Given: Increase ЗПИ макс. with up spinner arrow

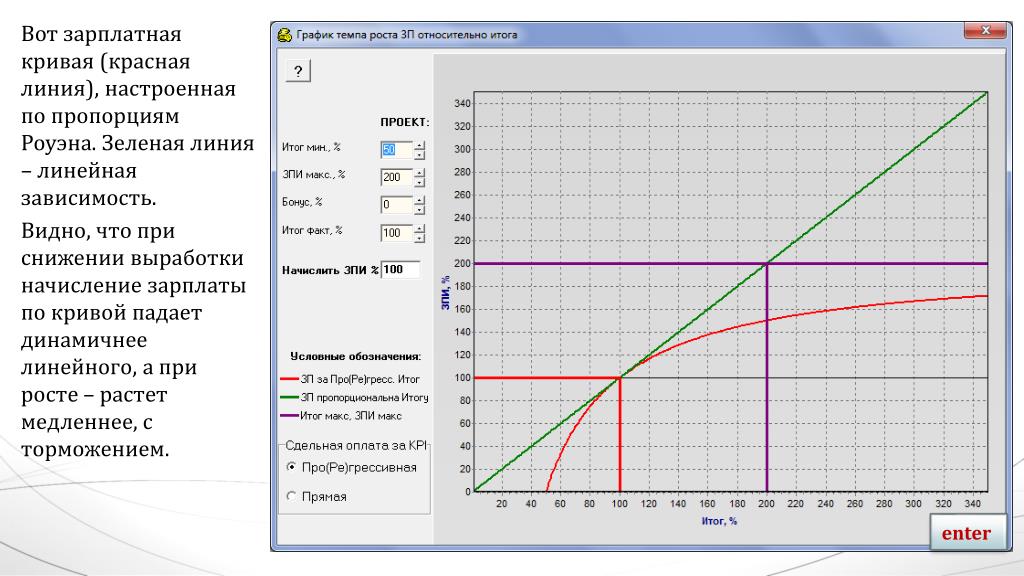Looking at the screenshot, I should (420, 173).
